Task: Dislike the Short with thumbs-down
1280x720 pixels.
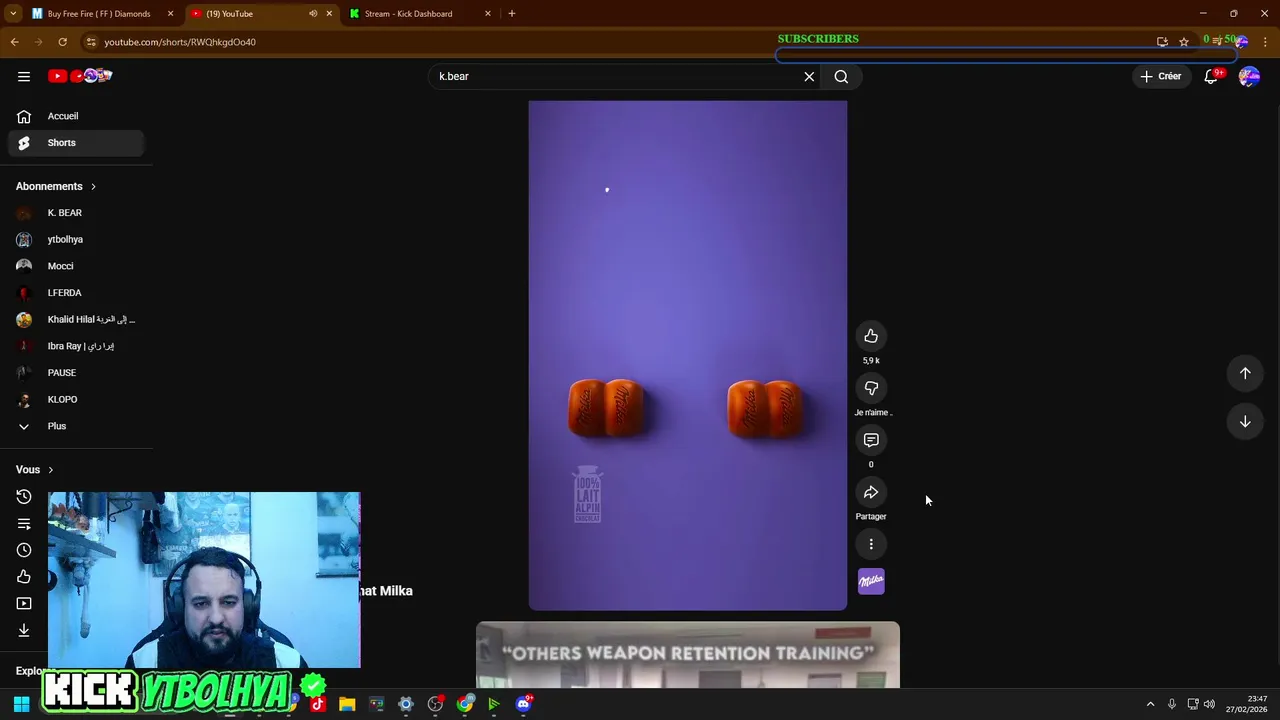Action: [871, 388]
